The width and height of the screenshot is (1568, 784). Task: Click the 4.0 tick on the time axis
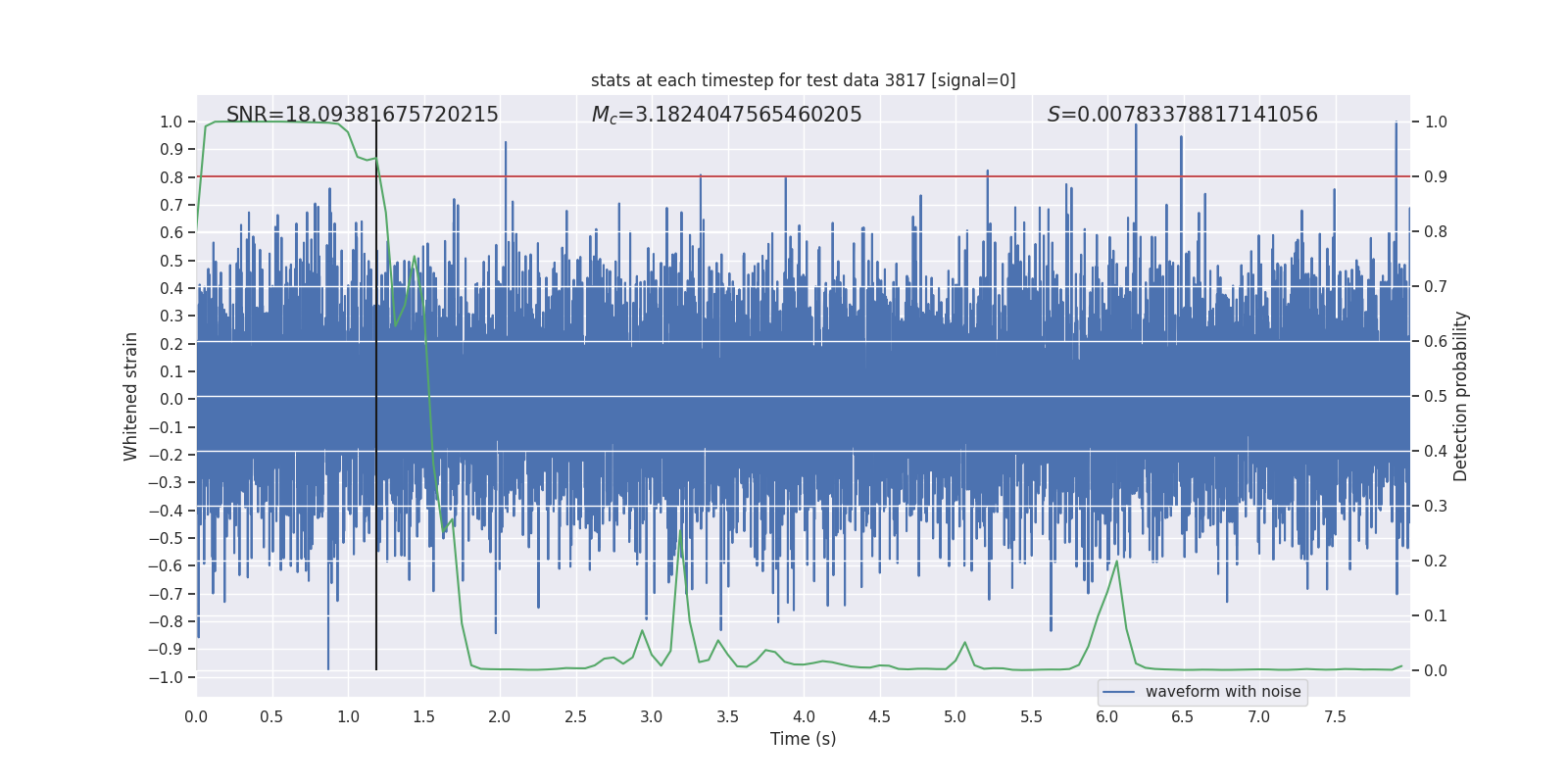(804, 716)
